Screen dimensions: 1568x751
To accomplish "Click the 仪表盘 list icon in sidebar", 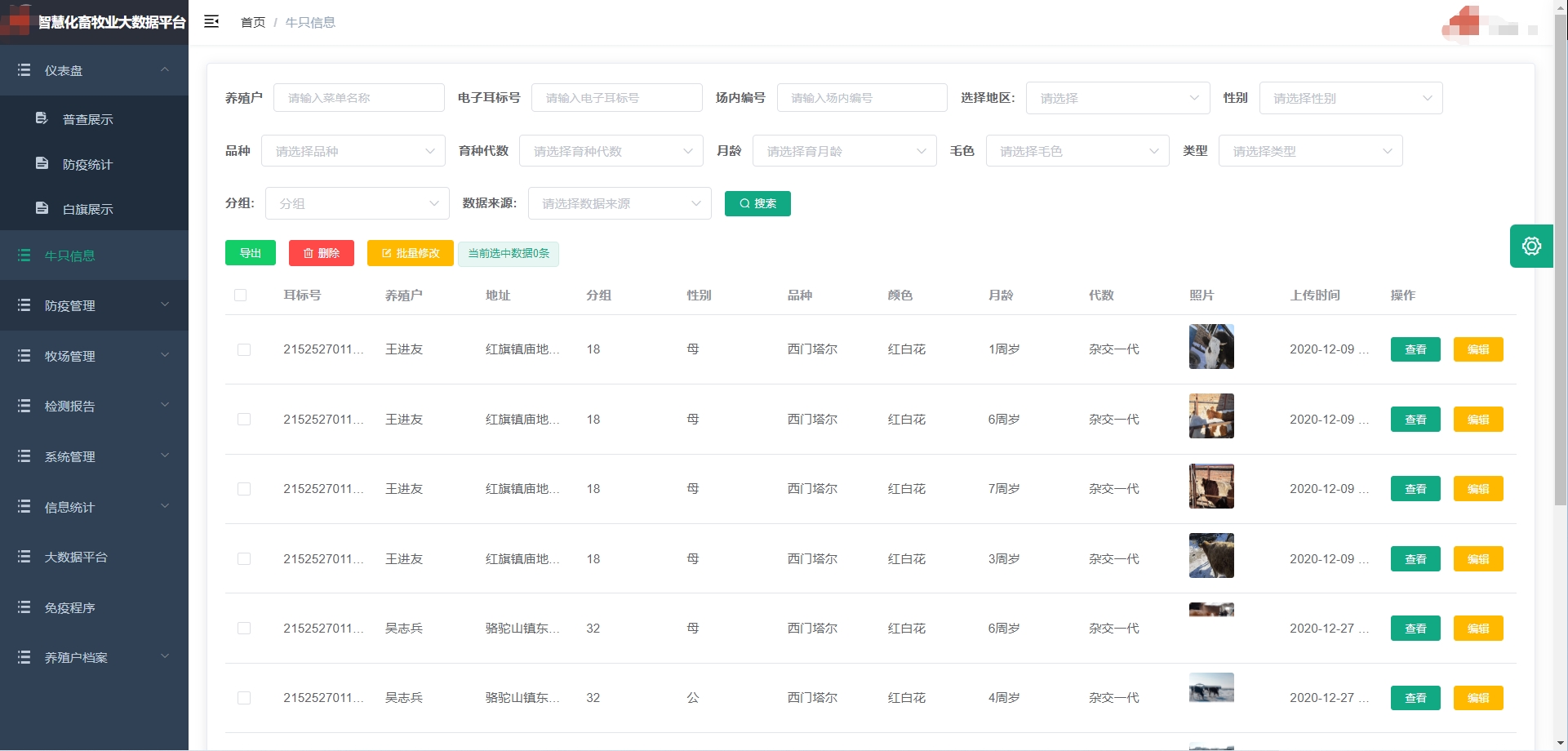I will pos(24,70).
